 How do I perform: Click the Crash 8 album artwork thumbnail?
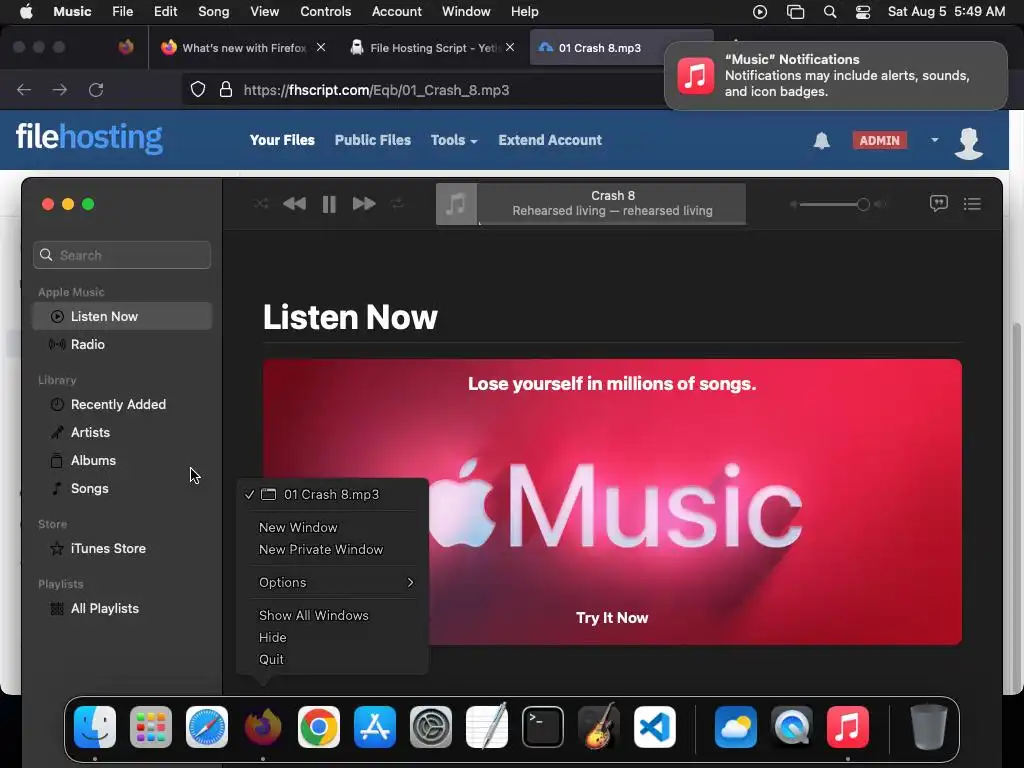click(456, 204)
